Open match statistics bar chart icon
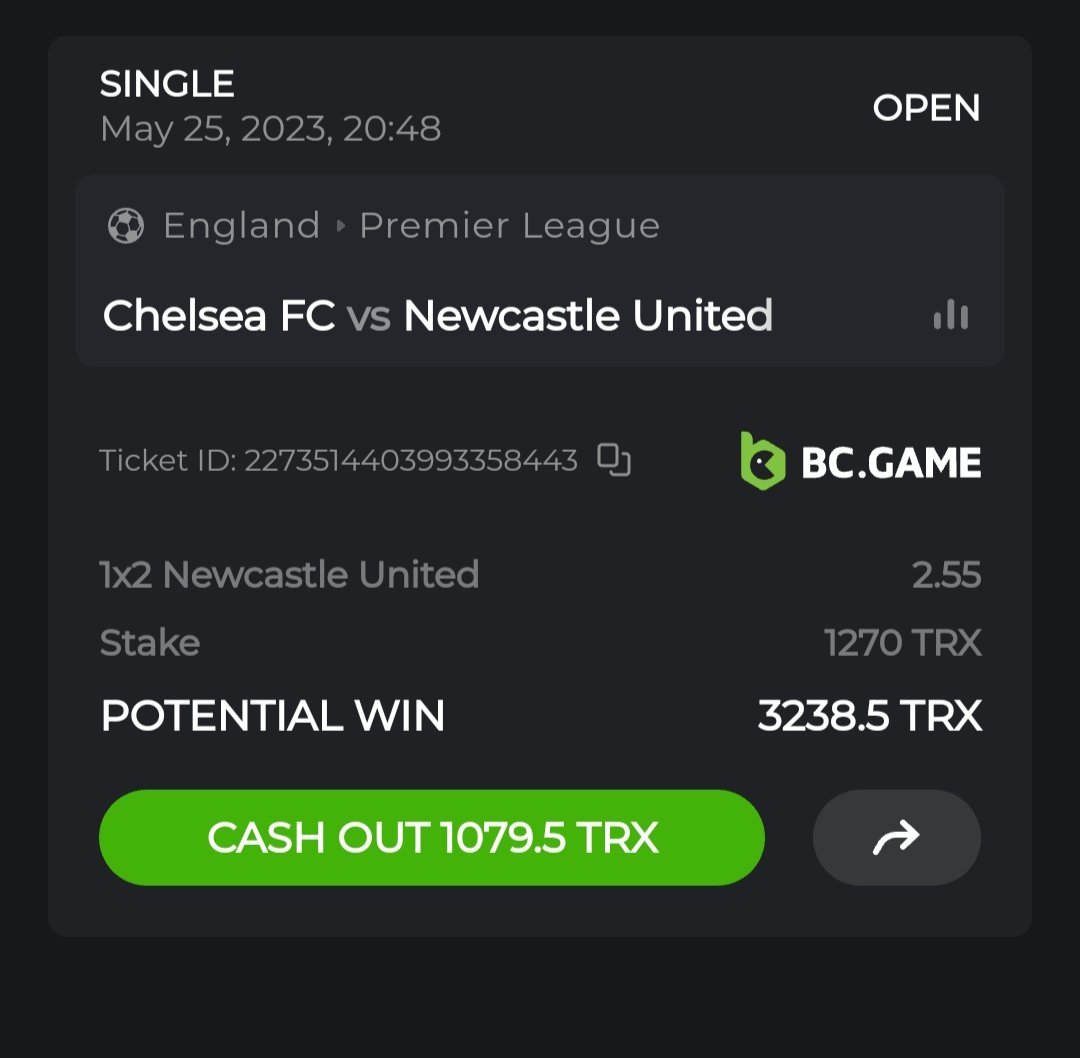Viewport: 1080px width, 1058px height. tap(950, 316)
